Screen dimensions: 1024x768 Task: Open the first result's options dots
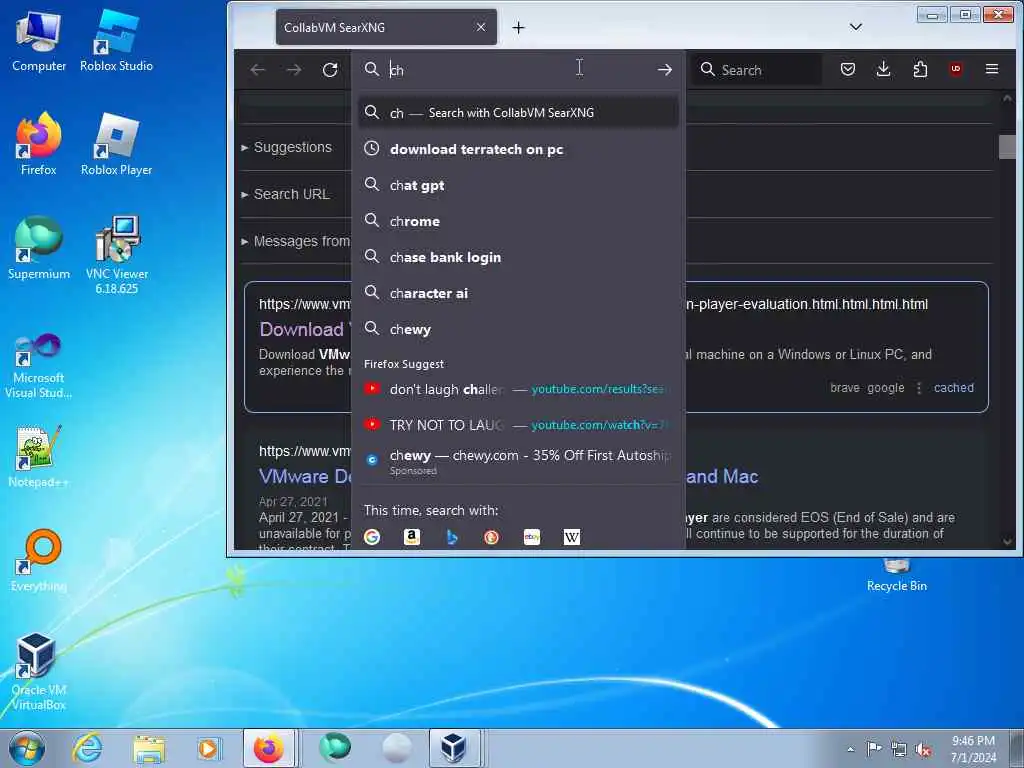[919, 388]
